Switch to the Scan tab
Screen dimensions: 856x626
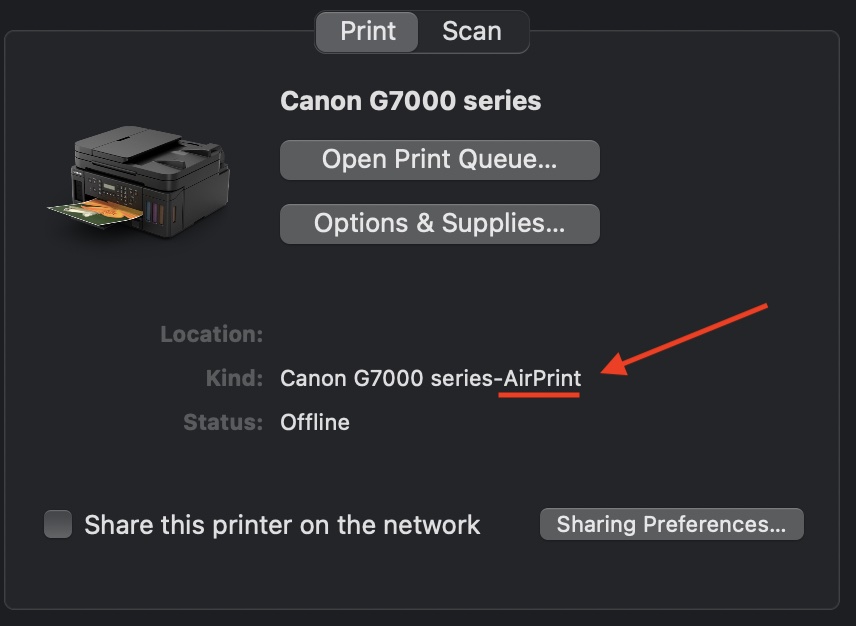pyautogui.click(x=471, y=31)
